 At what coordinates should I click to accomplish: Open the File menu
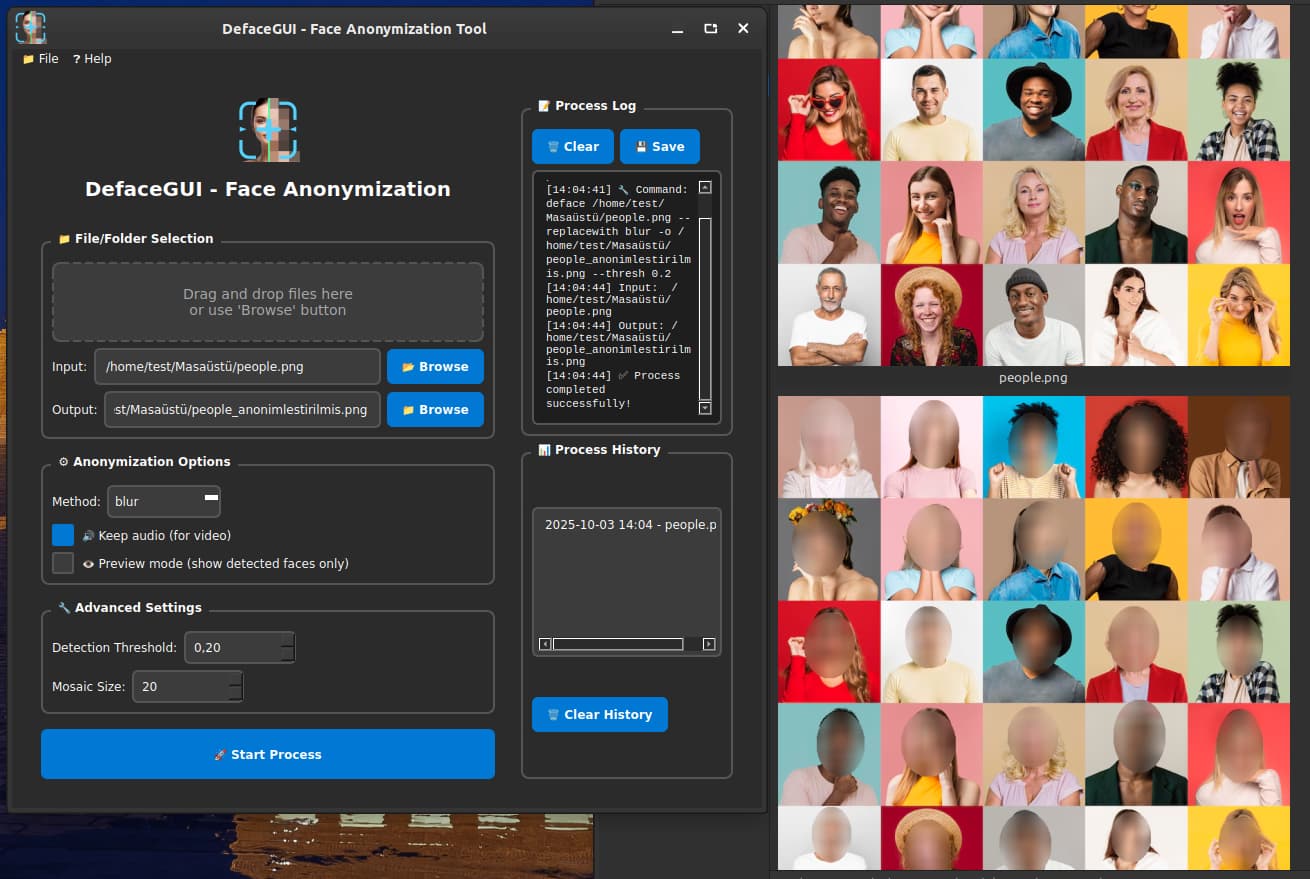[41, 59]
